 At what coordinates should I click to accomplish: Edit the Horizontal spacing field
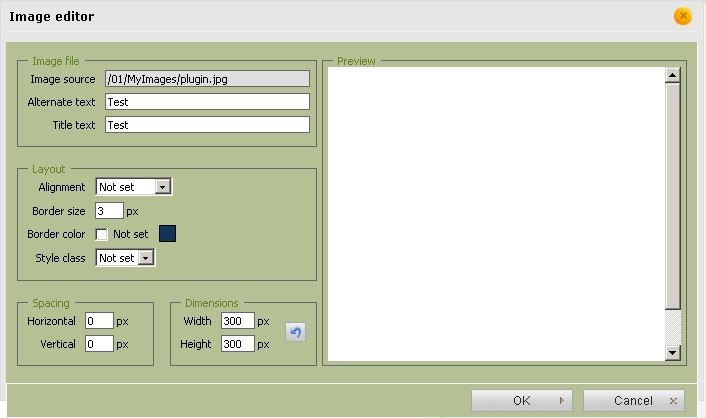99,321
